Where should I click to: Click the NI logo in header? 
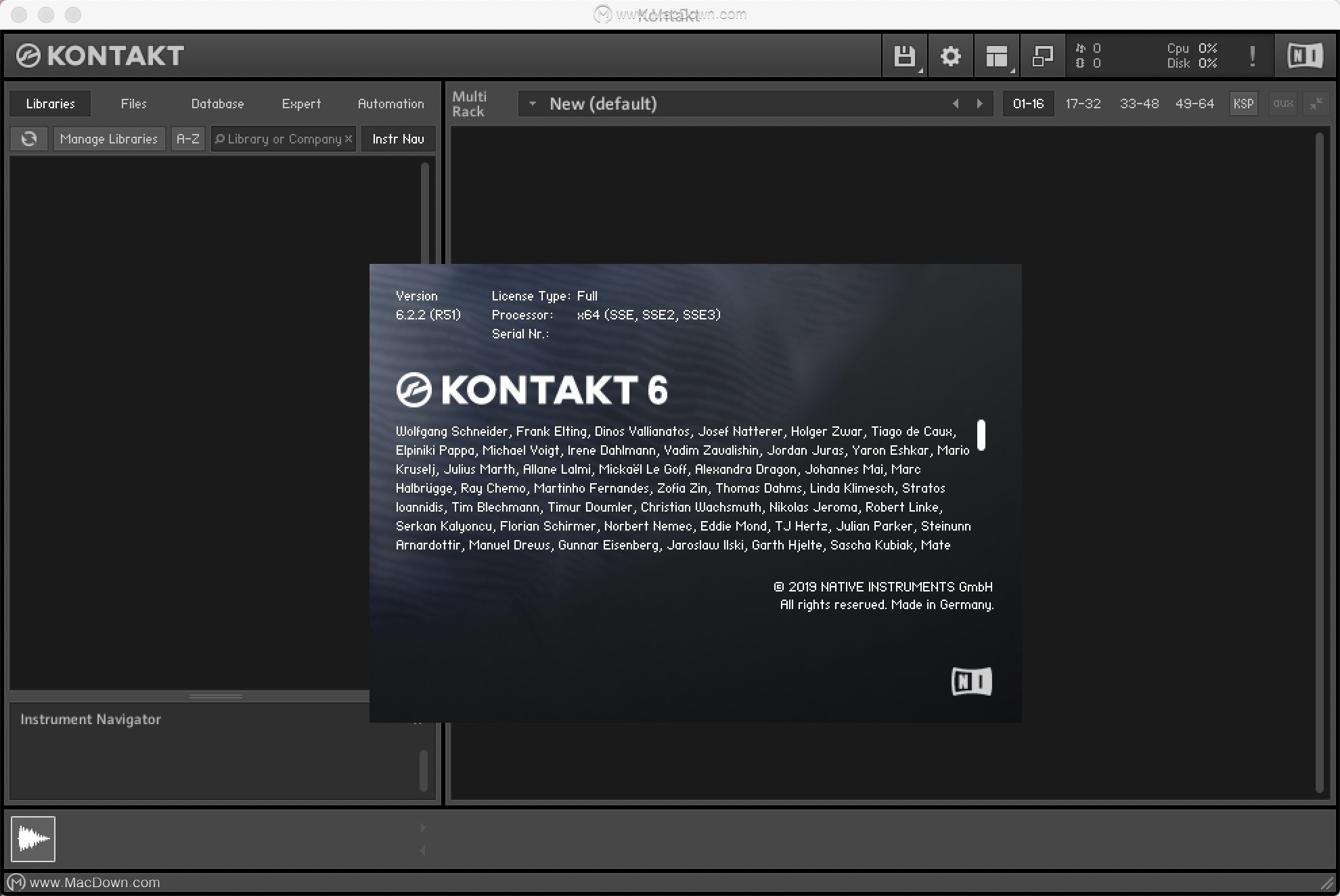point(1305,56)
